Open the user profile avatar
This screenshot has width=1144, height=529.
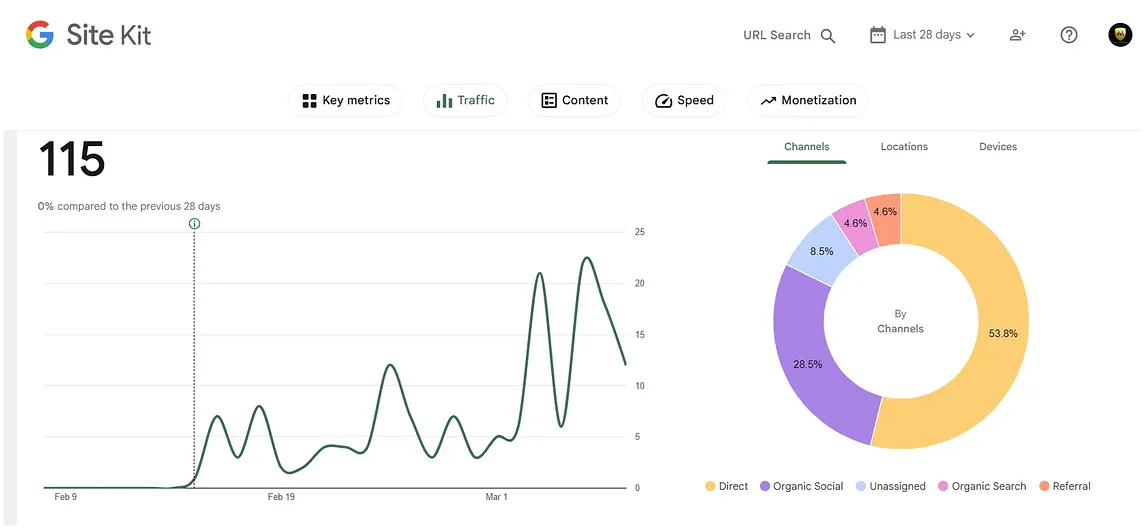tap(1120, 35)
